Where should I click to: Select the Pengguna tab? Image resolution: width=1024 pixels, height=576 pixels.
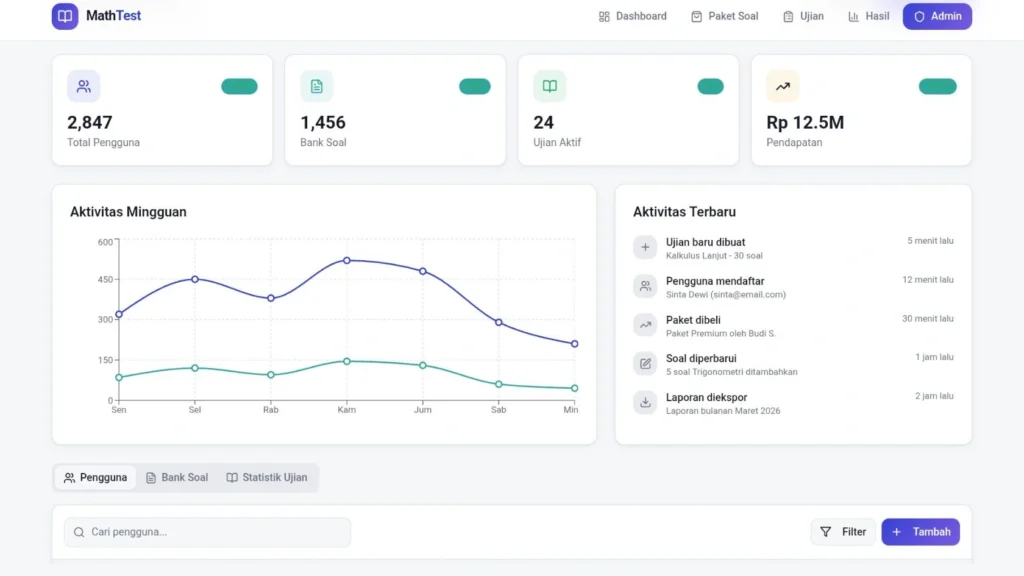[95, 477]
